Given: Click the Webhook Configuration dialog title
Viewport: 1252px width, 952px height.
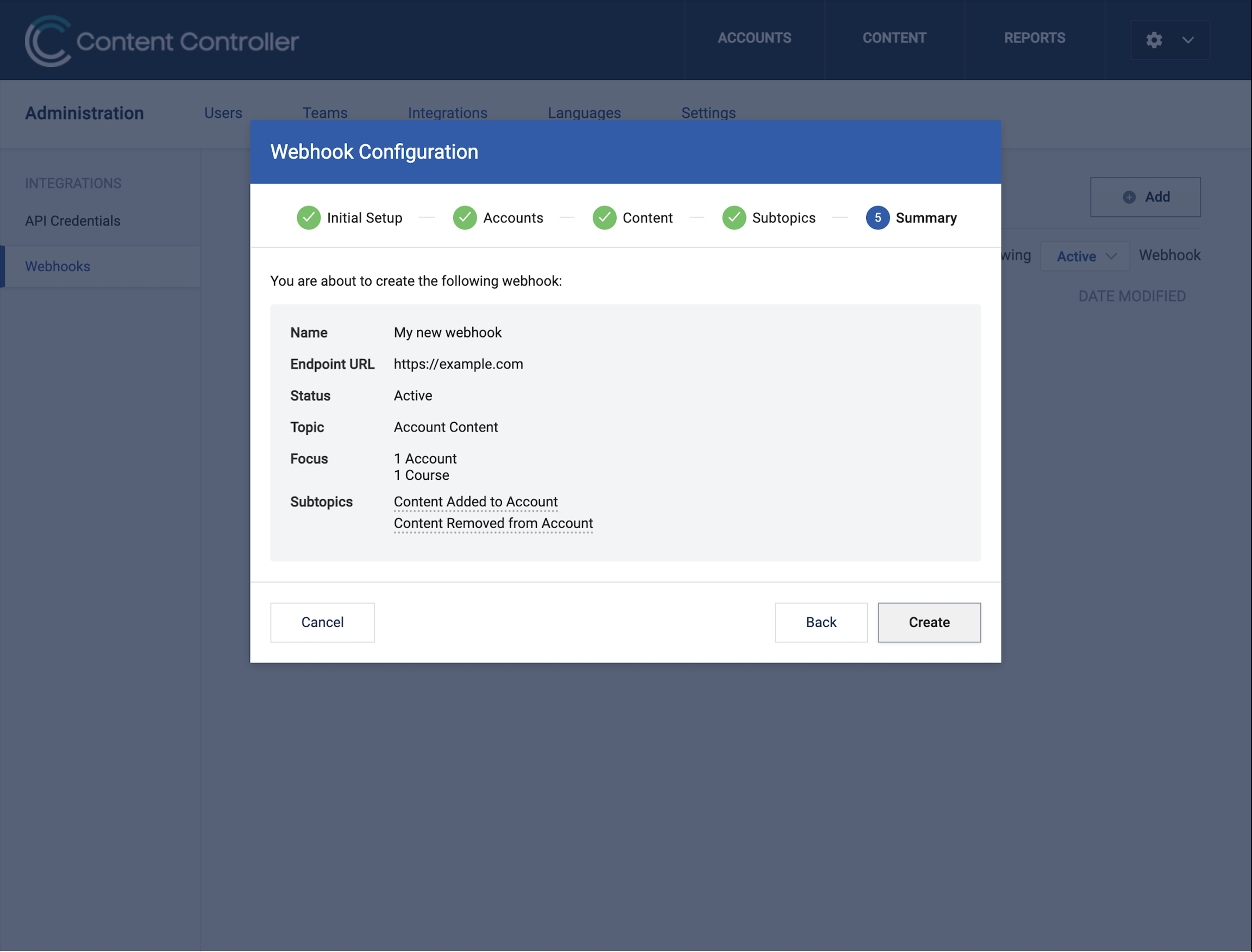Looking at the screenshot, I should click(x=374, y=151).
